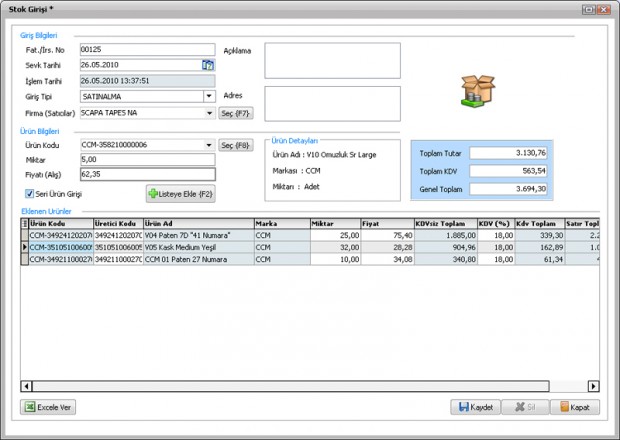Click into the Miktar input field
This screenshot has width=620, height=440.
click(147, 159)
